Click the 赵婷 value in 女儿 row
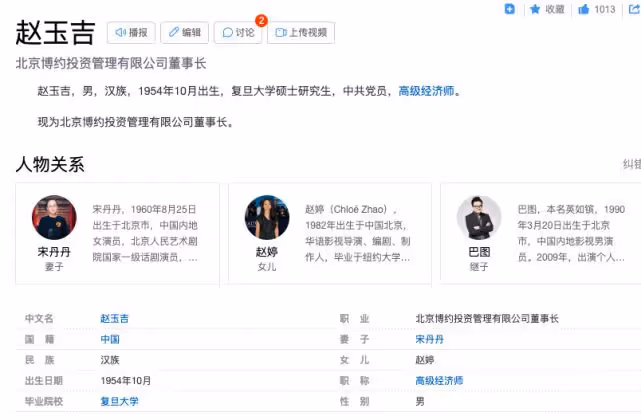The width and height of the screenshot is (641, 420). pyautogui.click(x=425, y=360)
